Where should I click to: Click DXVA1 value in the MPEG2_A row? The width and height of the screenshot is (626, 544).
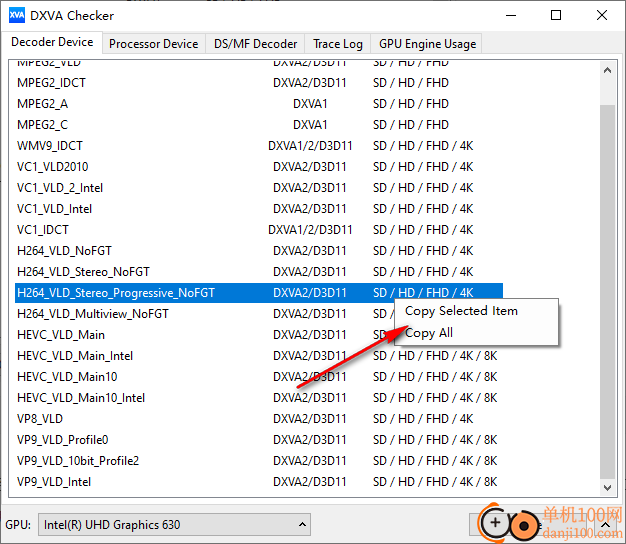pyautogui.click(x=310, y=104)
